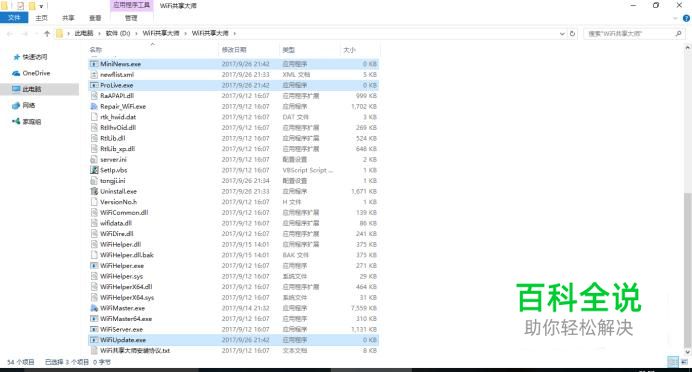Open the View ribbon tab
The width and height of the screenshot is (692, 372).
[x=95, y=18]
